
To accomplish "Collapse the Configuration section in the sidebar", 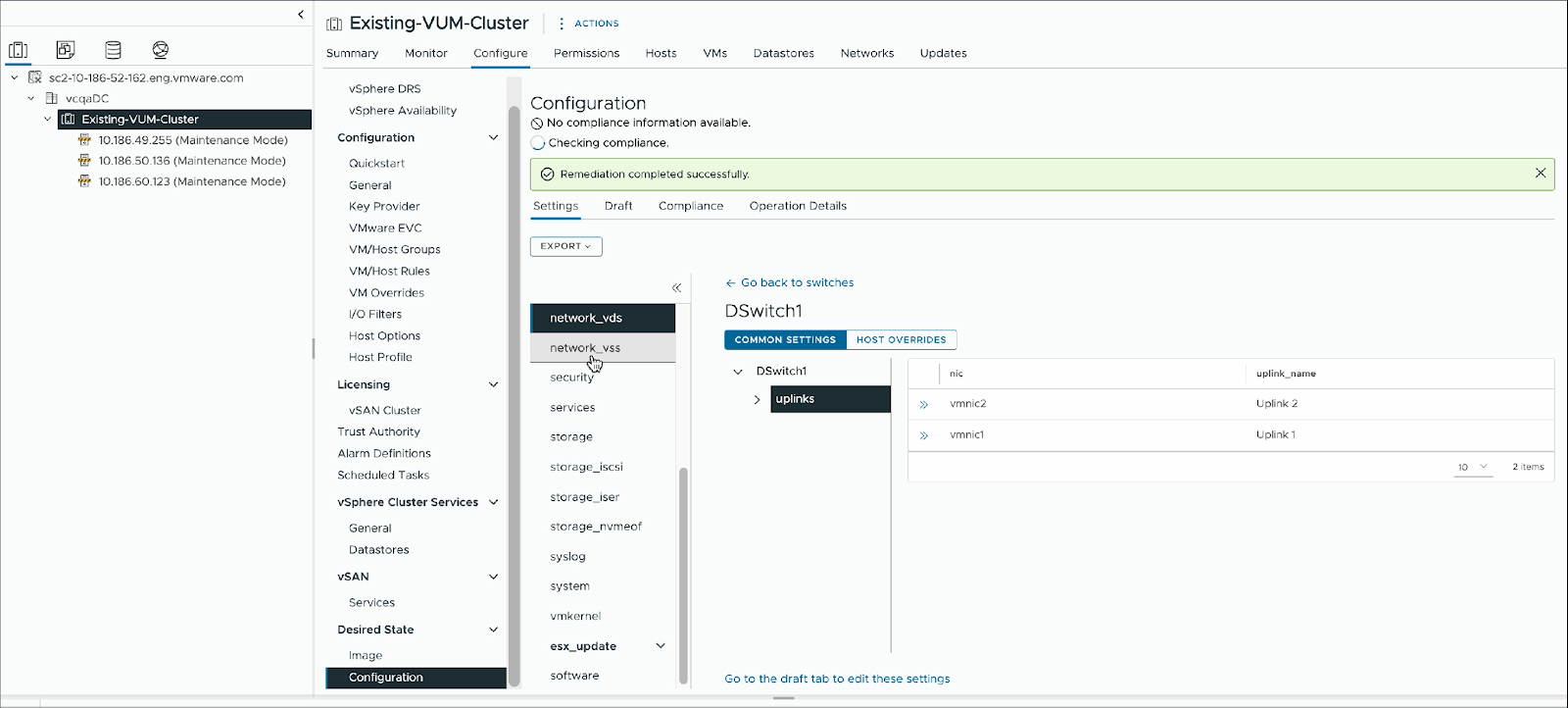I will click(x=493, y=137).
